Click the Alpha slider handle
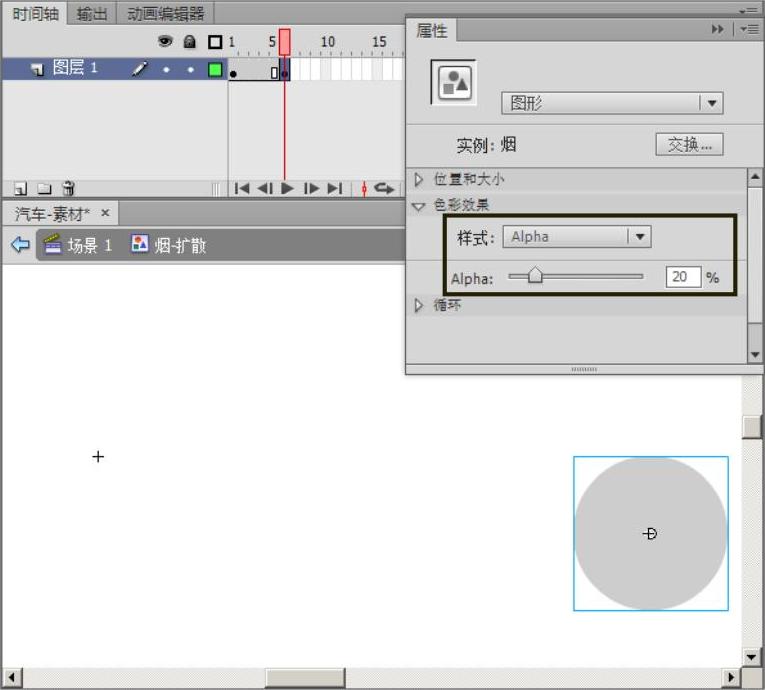 coord(535,277)
